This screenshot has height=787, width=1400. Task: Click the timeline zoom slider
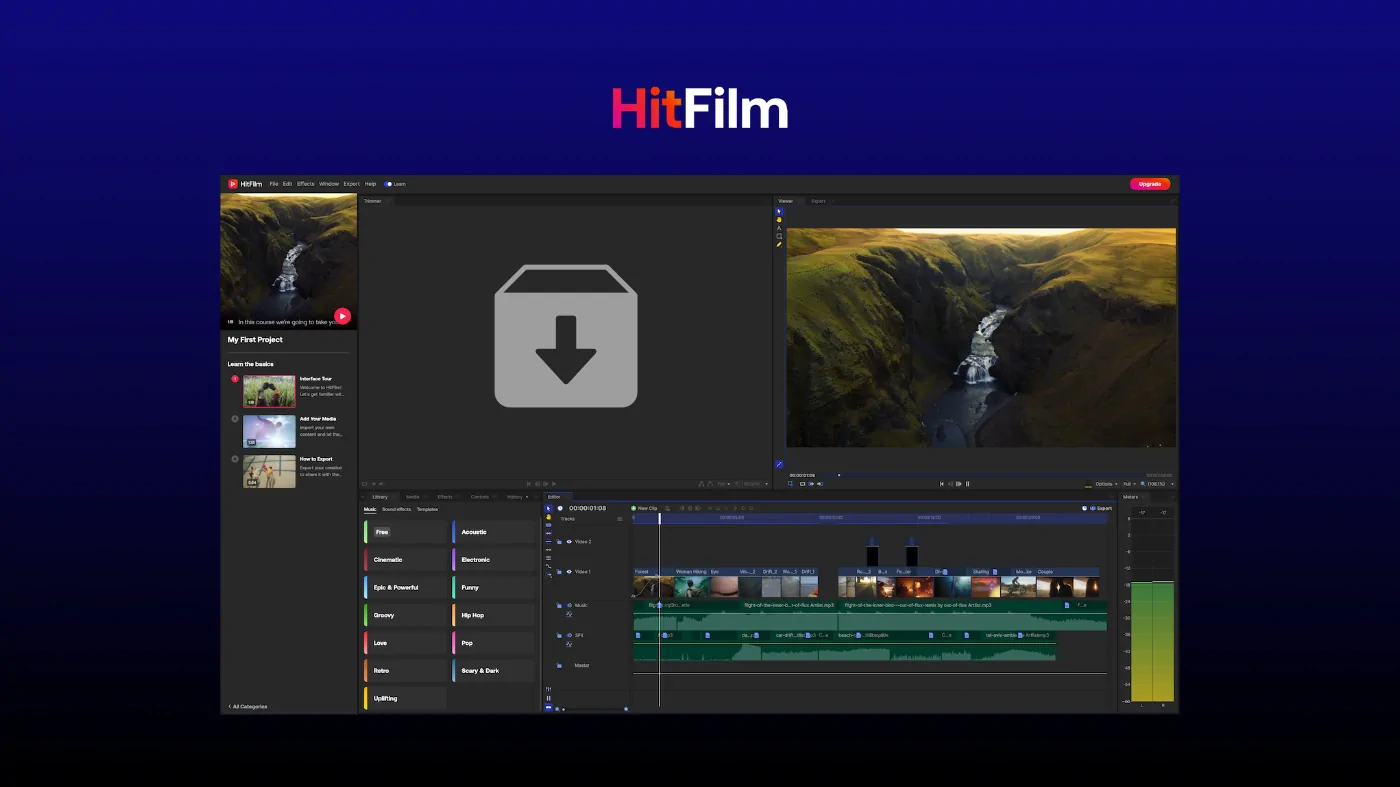[593, 709]
